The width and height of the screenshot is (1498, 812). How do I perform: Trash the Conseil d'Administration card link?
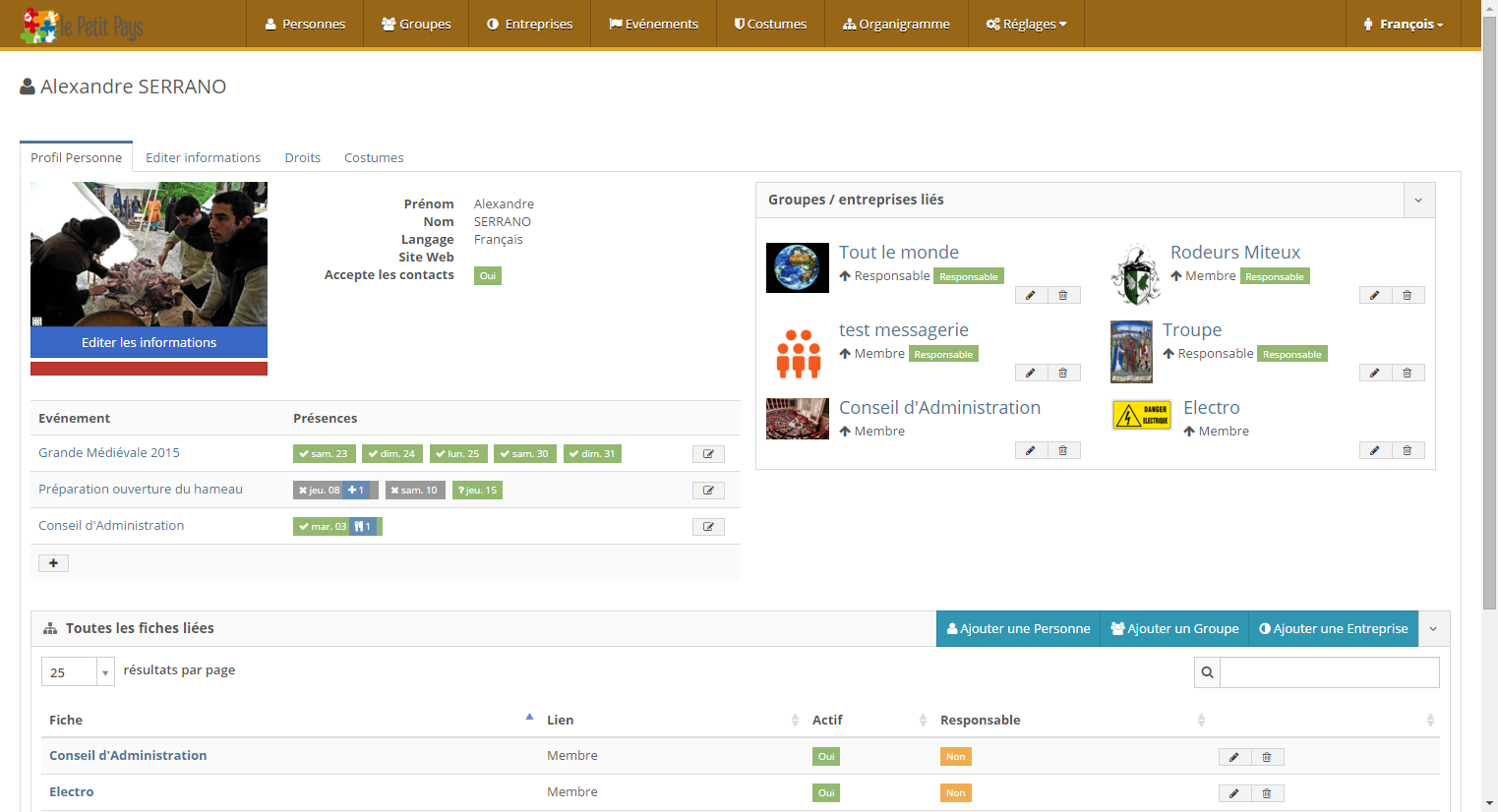click(1063, 450)
